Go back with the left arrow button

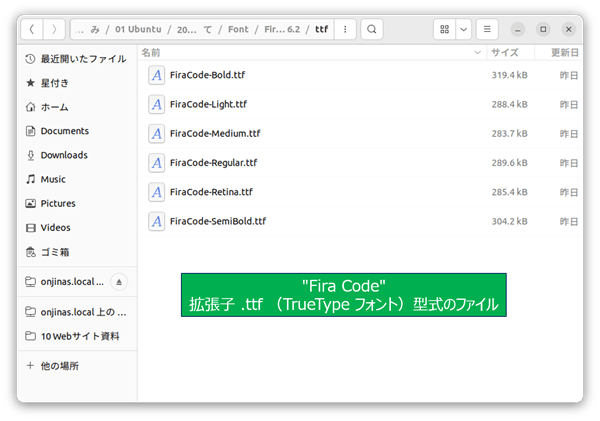coord(32,29)
